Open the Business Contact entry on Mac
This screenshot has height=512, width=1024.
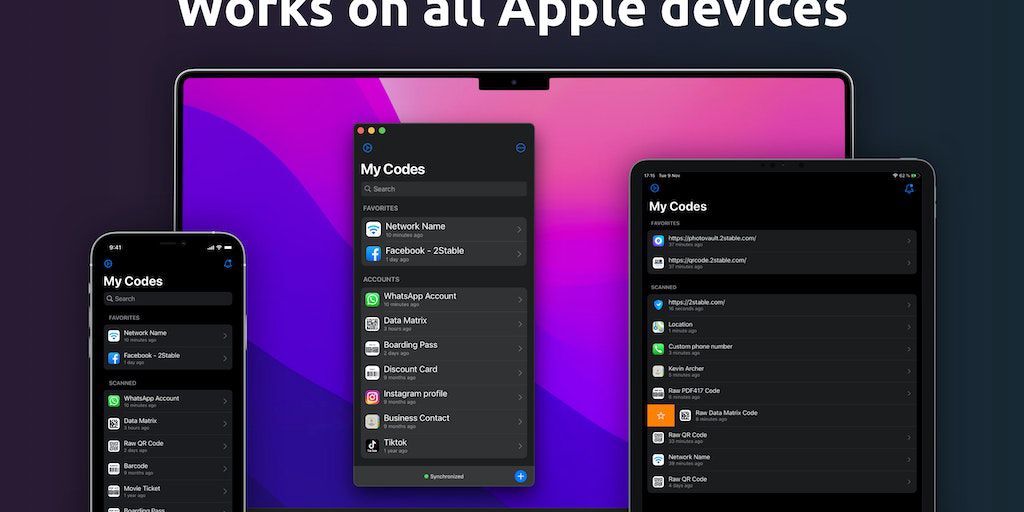point(444,421)
